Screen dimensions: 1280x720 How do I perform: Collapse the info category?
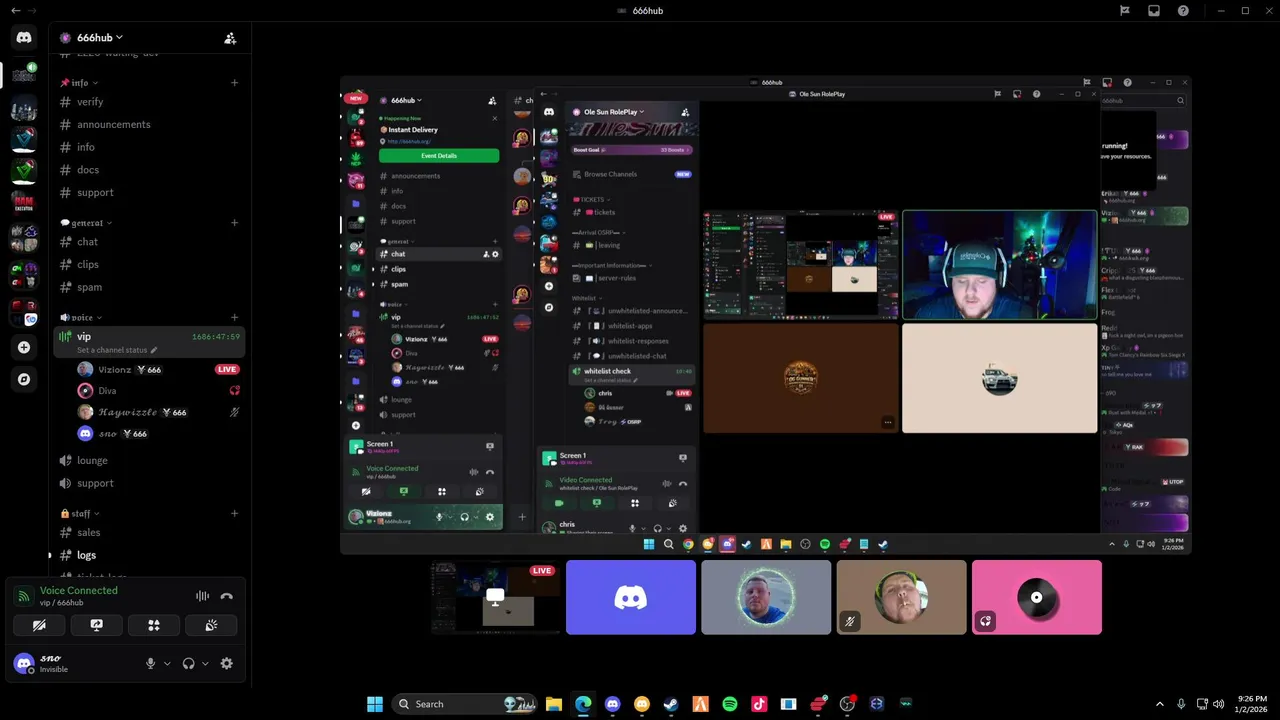79,83
